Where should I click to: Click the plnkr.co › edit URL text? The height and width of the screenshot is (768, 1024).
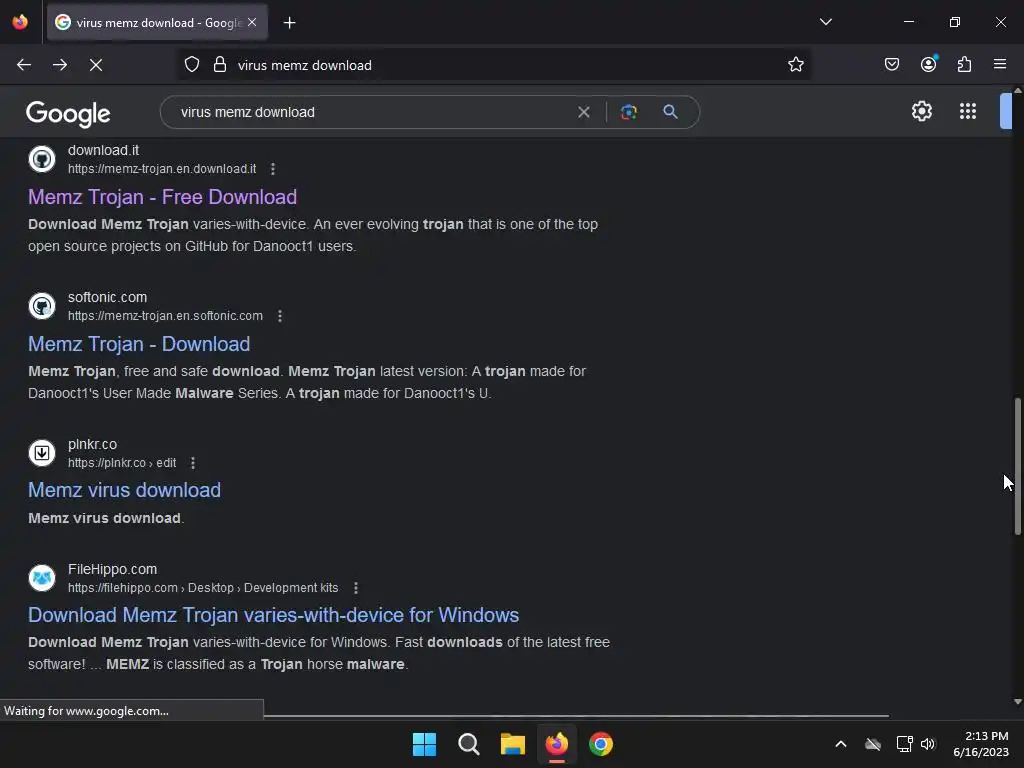click(x=122, y=463)
